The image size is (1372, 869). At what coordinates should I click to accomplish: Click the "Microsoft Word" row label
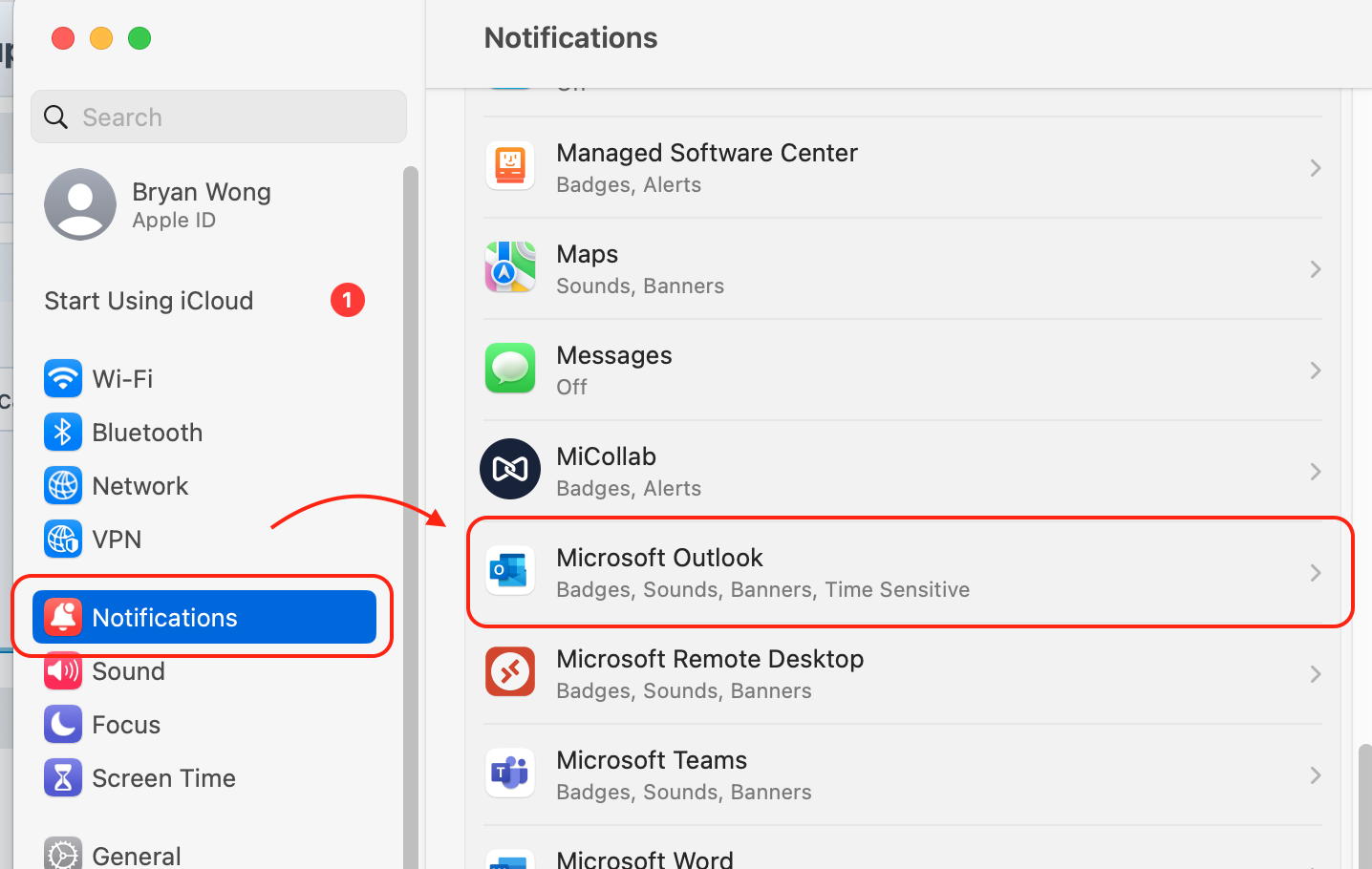[x=645, y=858]
